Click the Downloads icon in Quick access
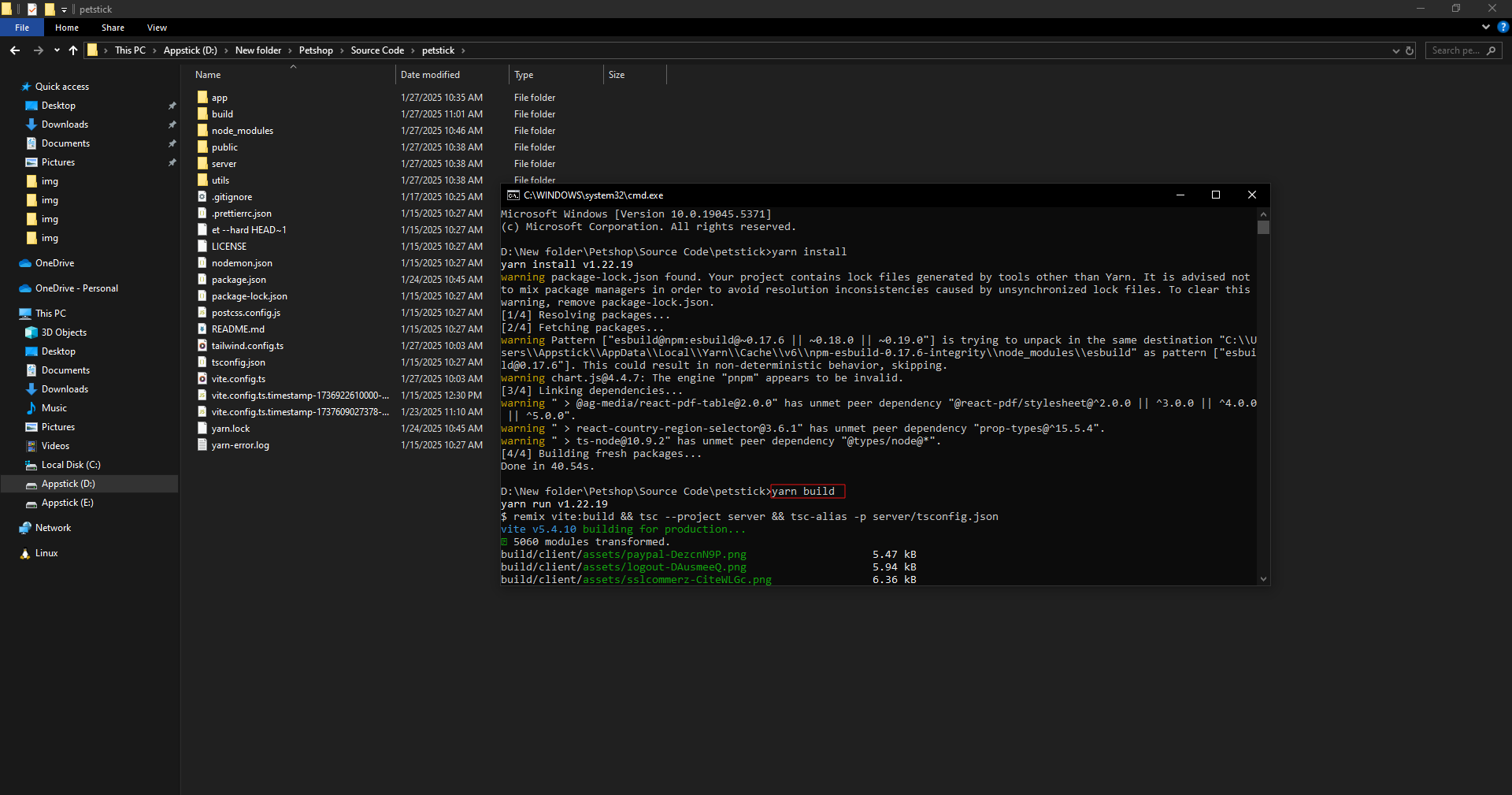The height and width of the screenshot is (795, 1512). tap(31, 124)
